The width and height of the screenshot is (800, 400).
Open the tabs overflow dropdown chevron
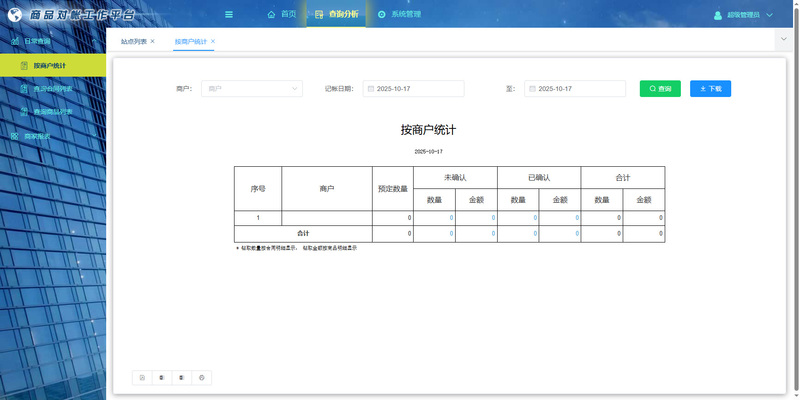point(782,38)
